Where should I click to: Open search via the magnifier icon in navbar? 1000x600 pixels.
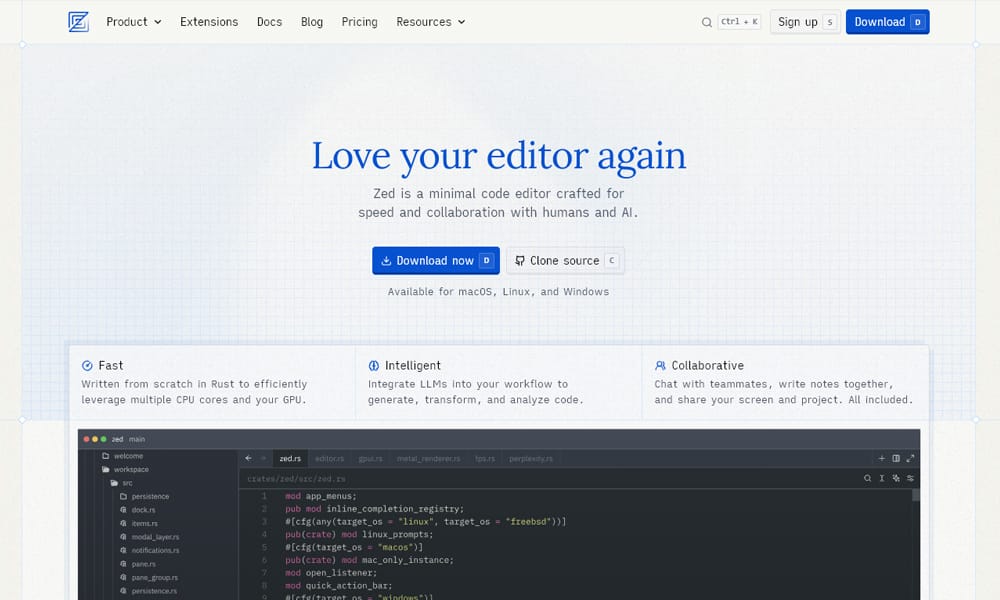[x=707, y=21]
